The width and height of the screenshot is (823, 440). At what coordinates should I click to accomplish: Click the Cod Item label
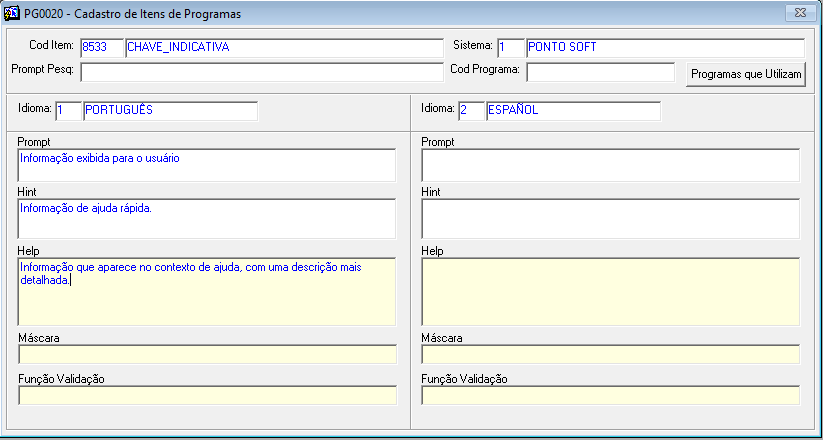pyautogui.click(x=51, y=45)
